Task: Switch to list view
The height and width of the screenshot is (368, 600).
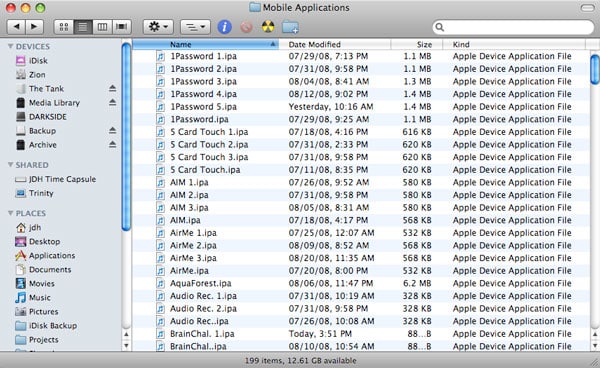Action: (83, 27)
